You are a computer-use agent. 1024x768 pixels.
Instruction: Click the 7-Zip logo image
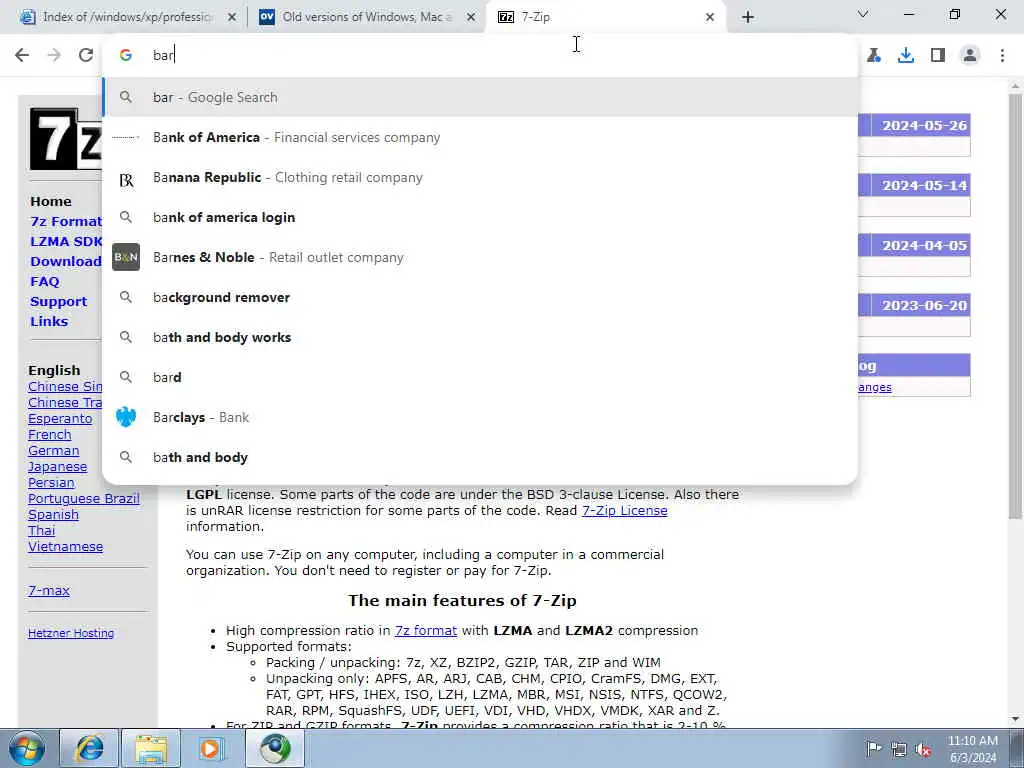point(65,138)
